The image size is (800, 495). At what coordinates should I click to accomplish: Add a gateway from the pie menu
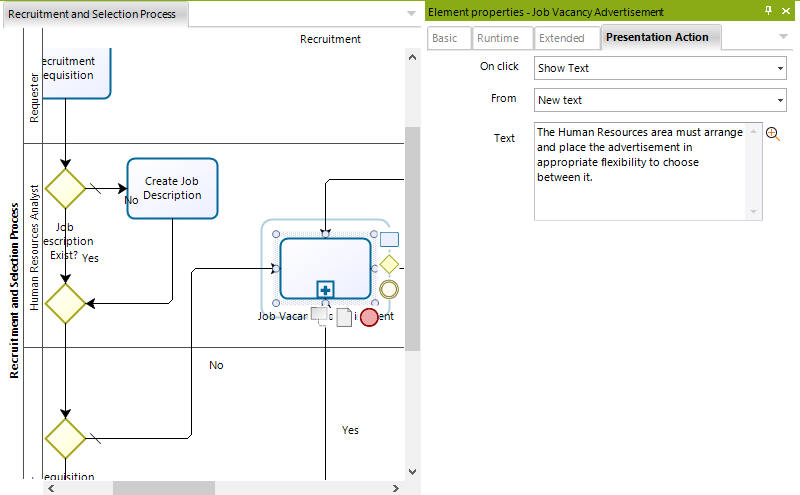pos(389,264)
